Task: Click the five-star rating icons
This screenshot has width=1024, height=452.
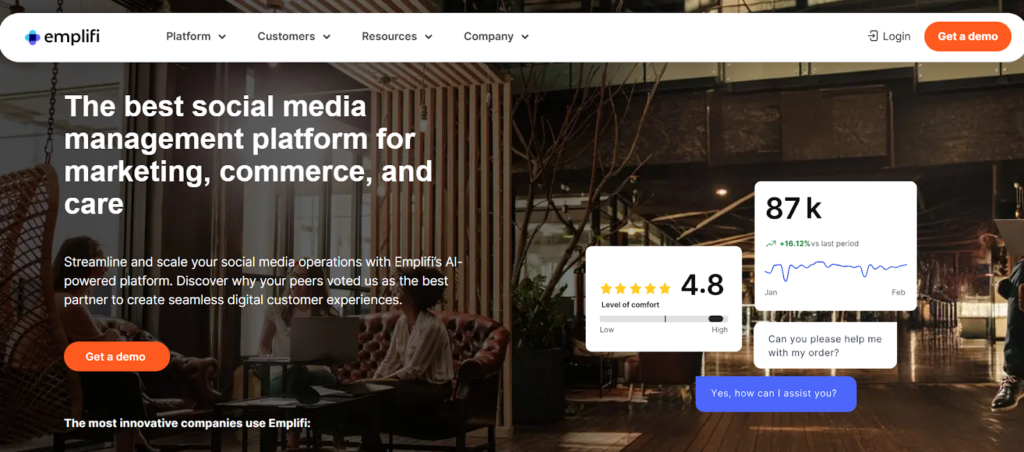Action: click(x=635, y=288)
